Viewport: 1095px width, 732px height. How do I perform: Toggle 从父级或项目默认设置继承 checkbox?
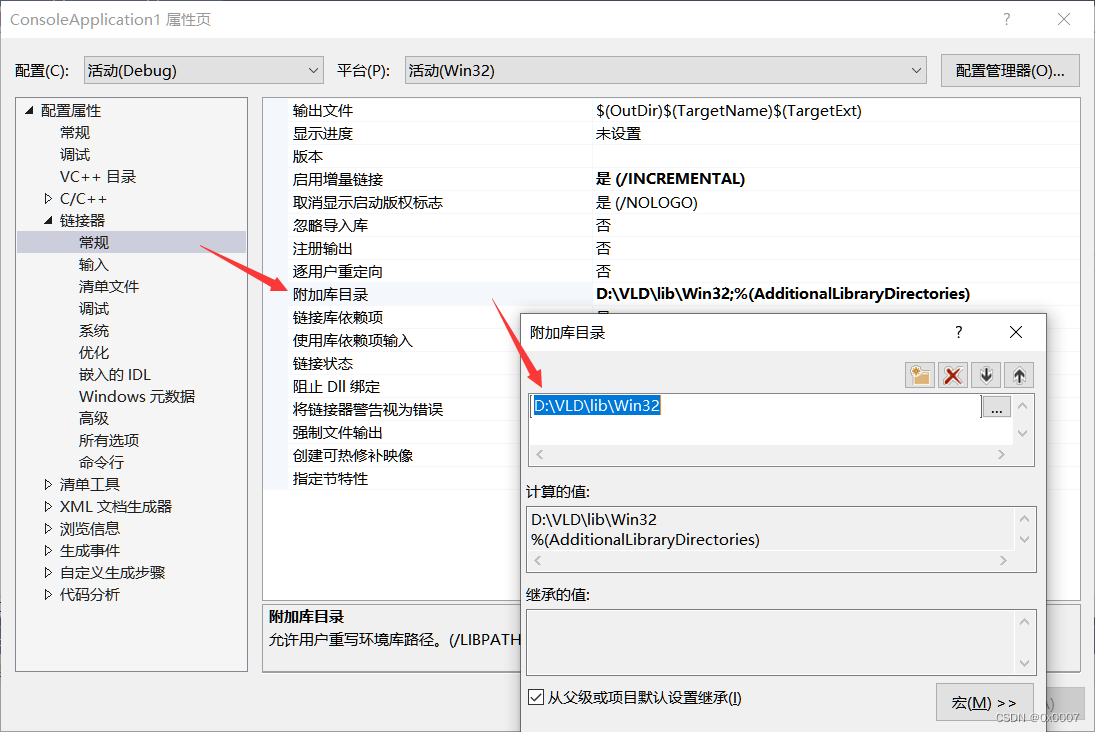536,697
